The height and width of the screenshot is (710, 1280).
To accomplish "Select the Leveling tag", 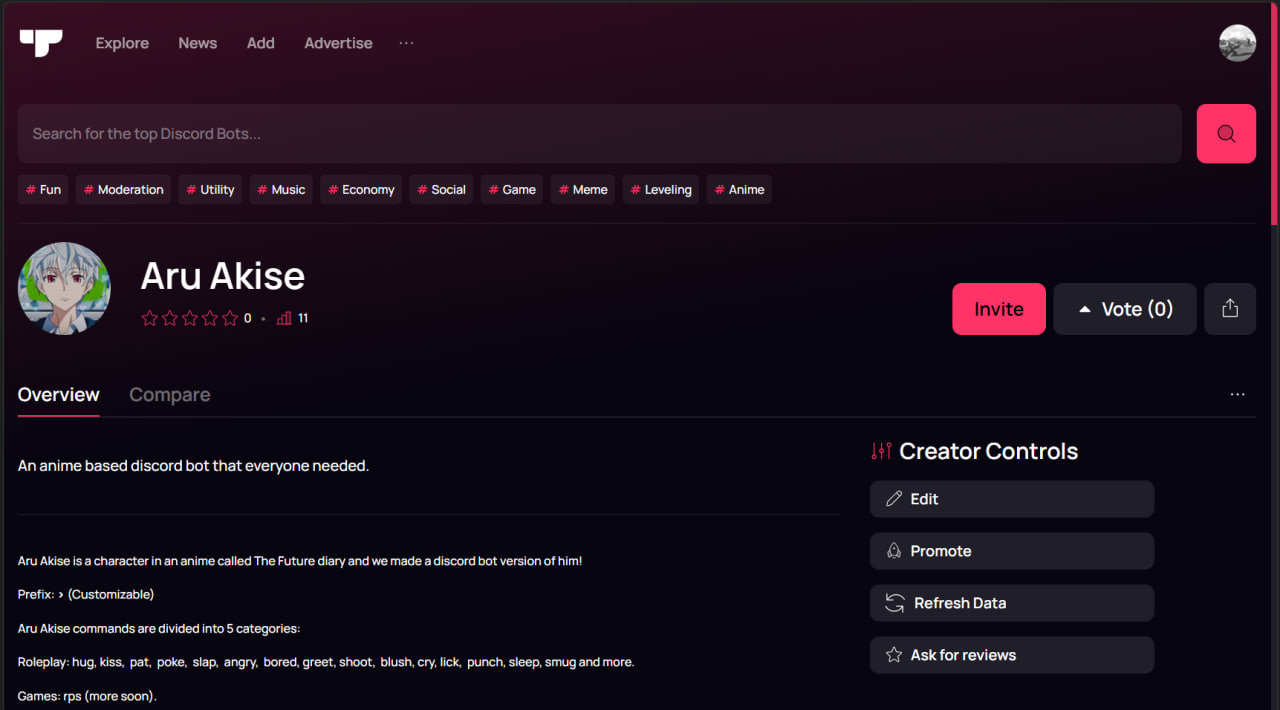I will (661, 190).
